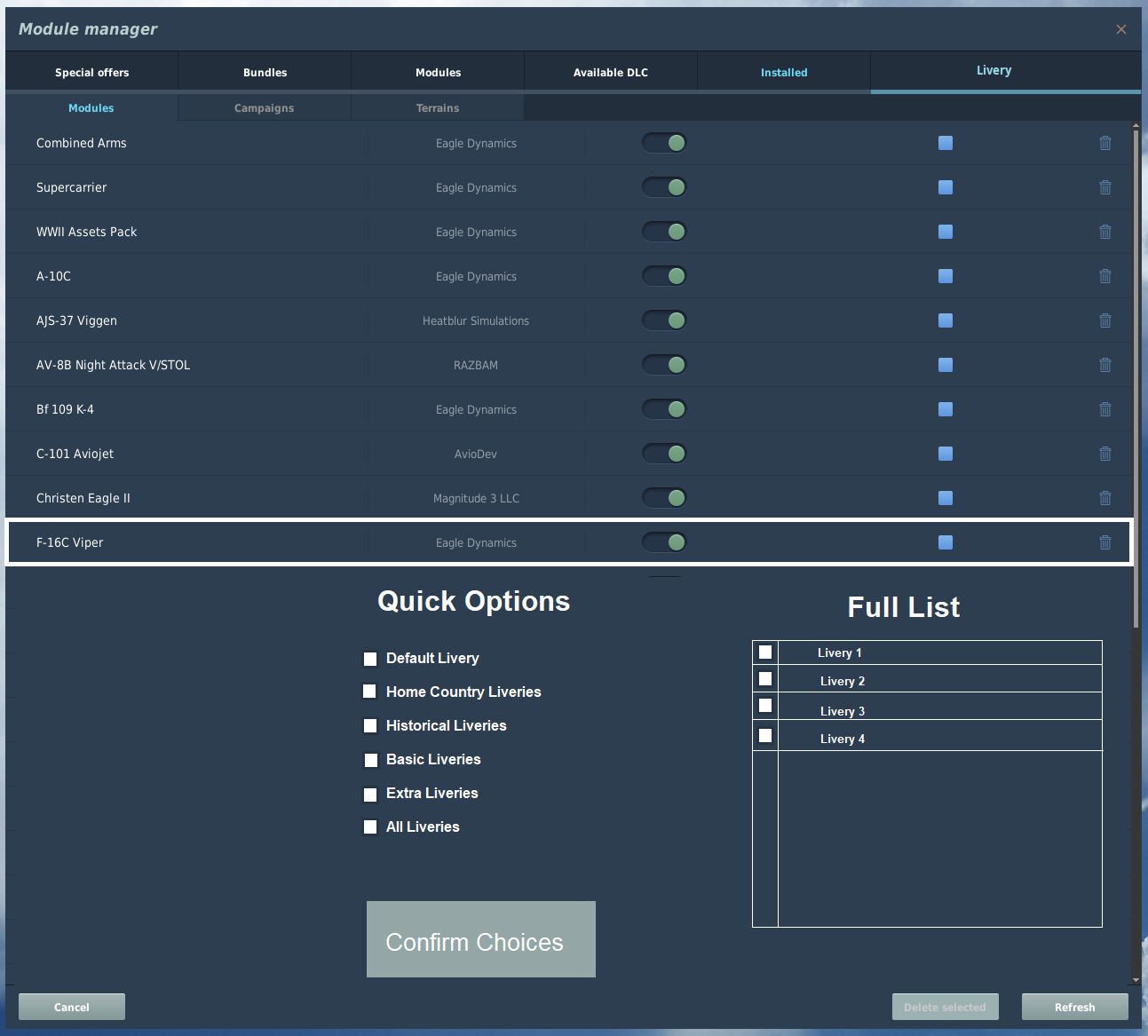The width and height of the screenshot is (1148, 1036).
Task: Delete Combined Arms via its trash icon
Action: 1105,143
